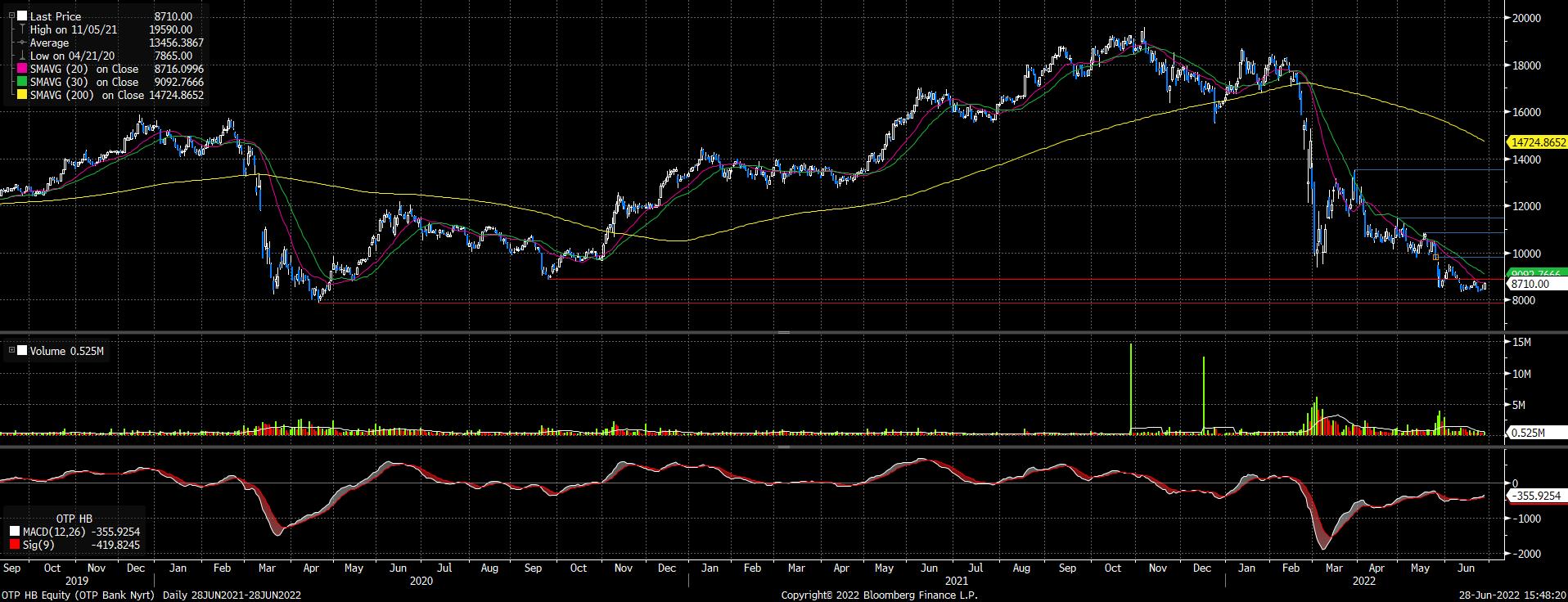Click the magenta SMAVG (20) color swatch
This screenshot has height=602, width=1568.
click(x=22, y=69)
